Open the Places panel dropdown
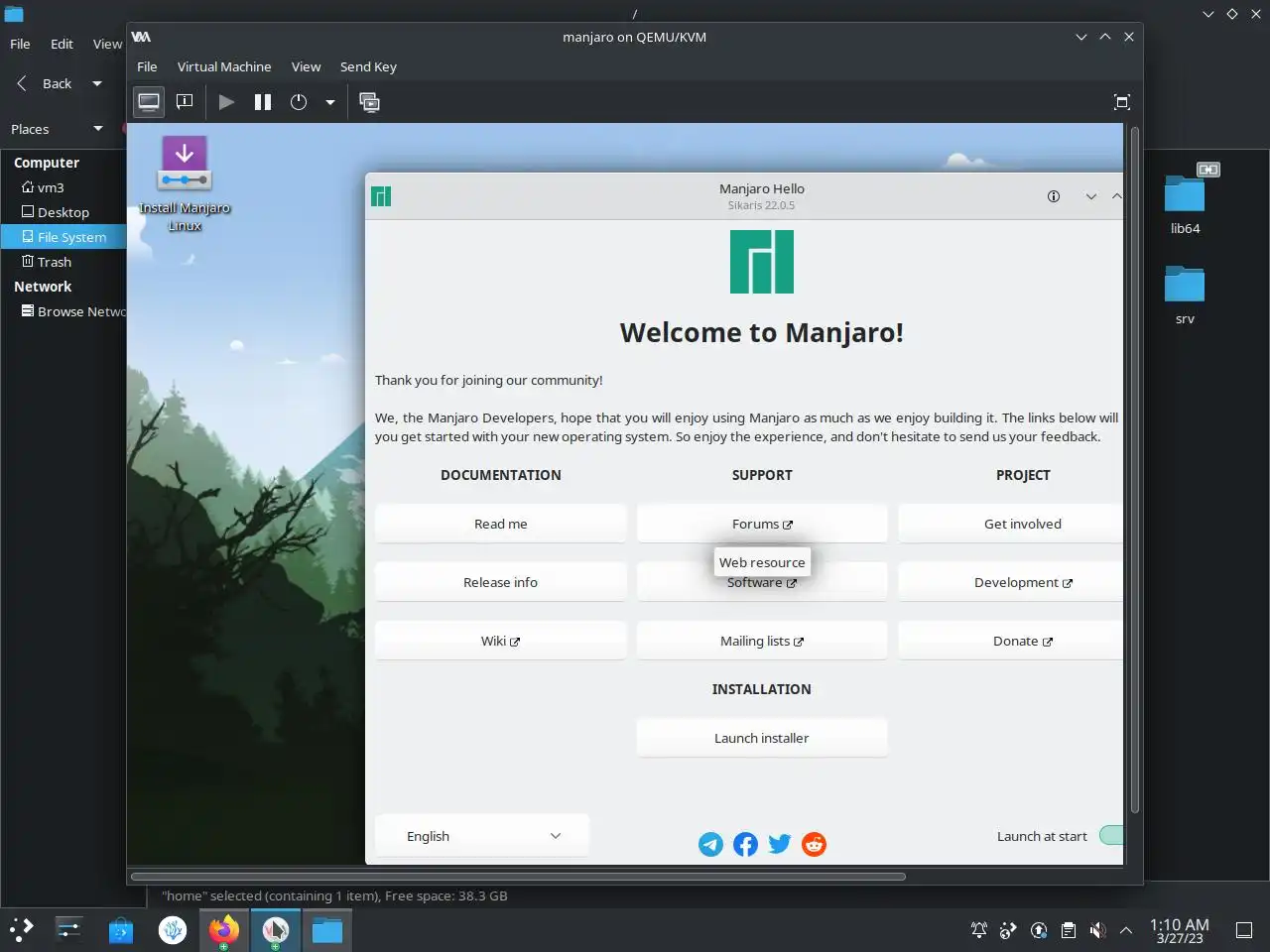 tap(98, 129)
